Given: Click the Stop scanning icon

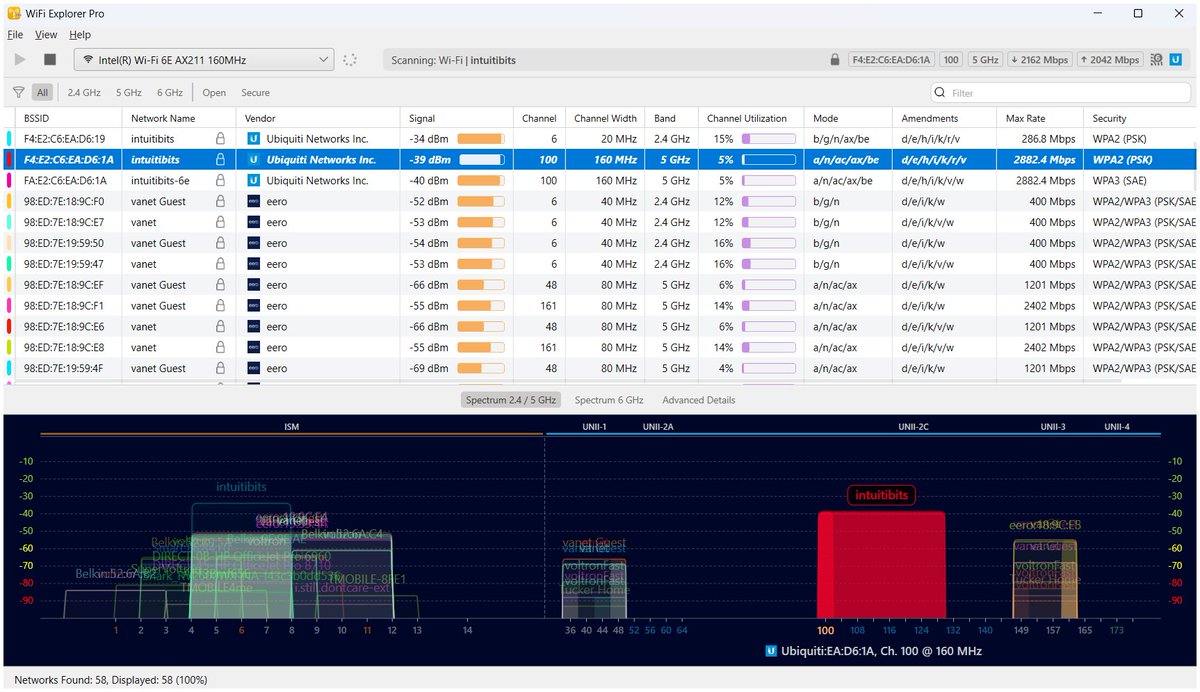Looking at the screenshot, I should [x=48, y=59].
